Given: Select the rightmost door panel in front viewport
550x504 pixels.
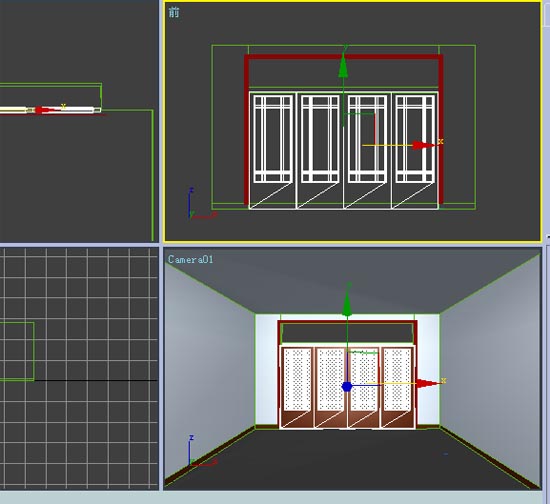Looking at the screenshot, I should (x=415, y=150).
